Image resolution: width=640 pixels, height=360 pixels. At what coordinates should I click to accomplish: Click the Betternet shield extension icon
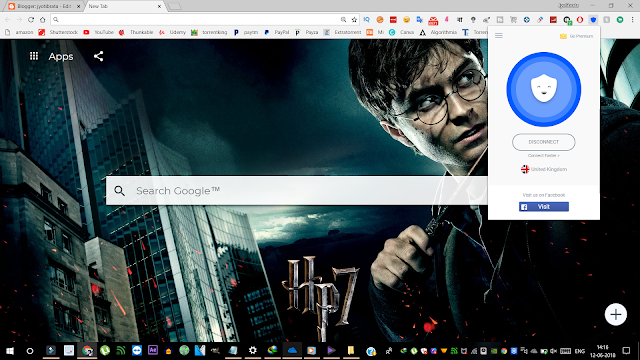tap(593, 20)
